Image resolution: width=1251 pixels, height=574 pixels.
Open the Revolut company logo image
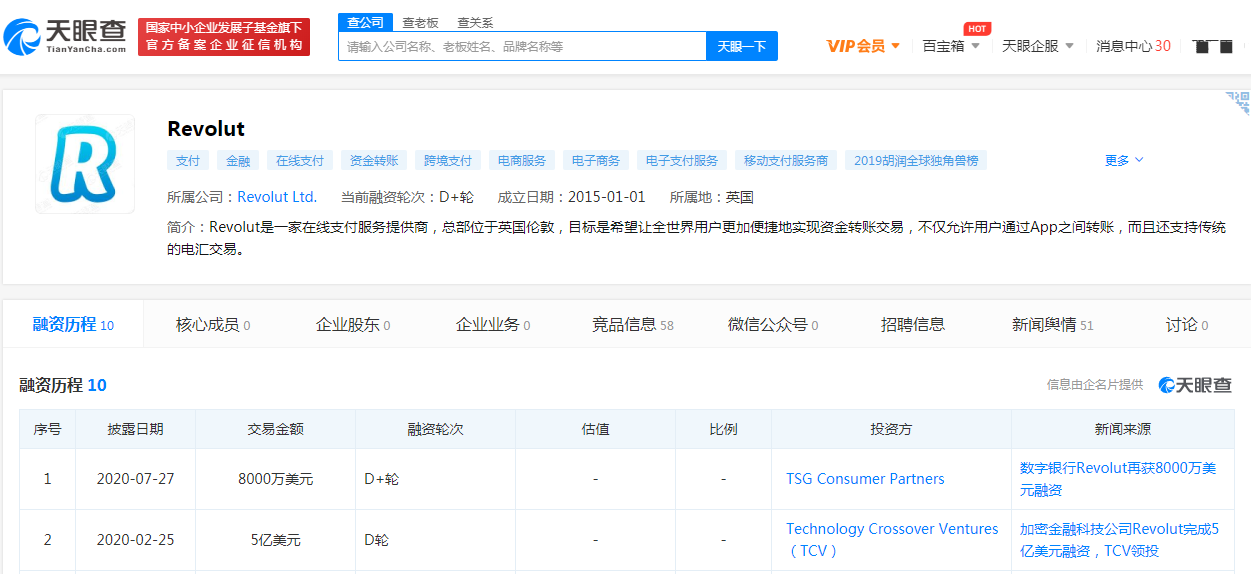coord(85,163)
